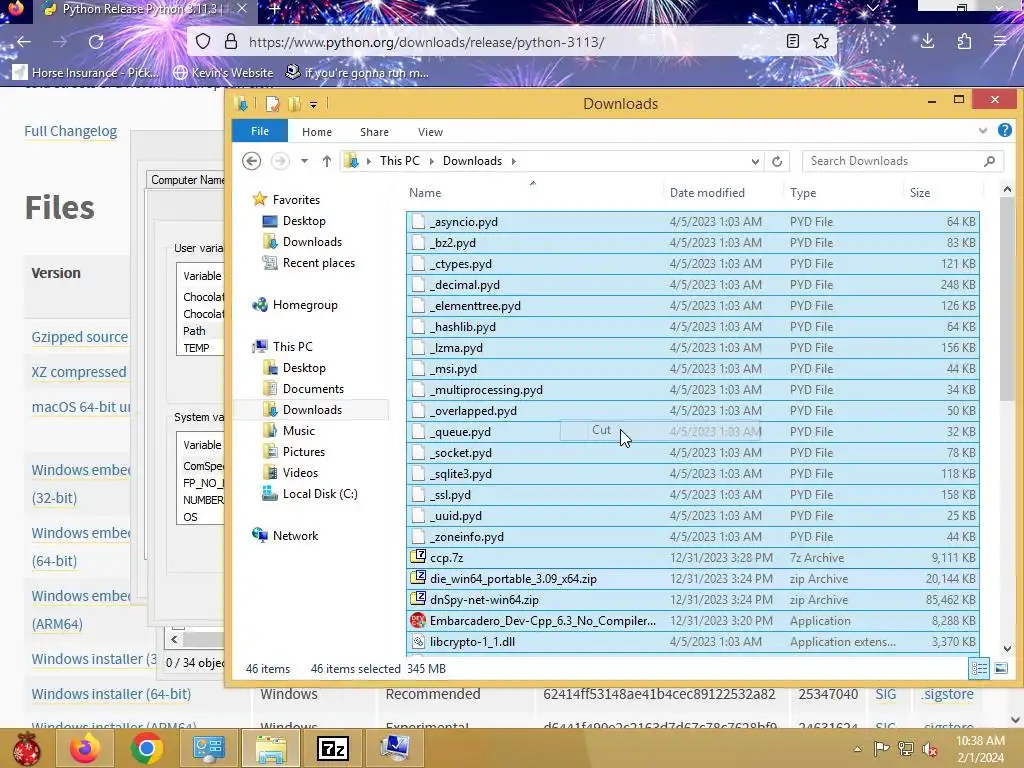Open the Full Changelog link
This screenshot has width=1024, height=768.
(x=71, y=131)
